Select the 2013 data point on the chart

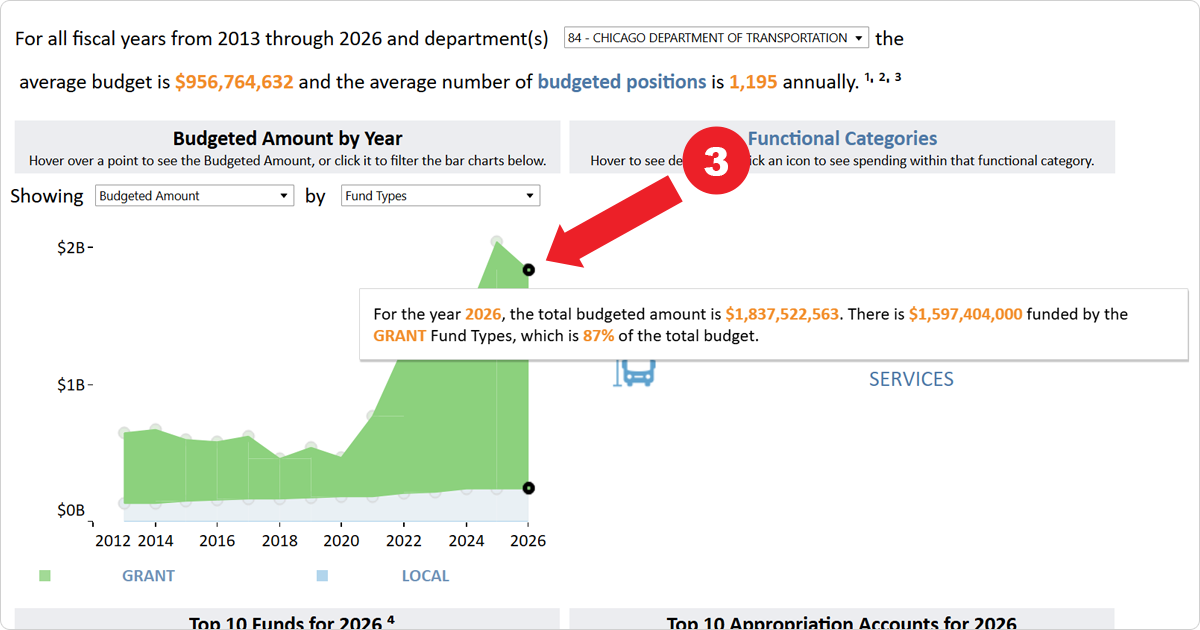[x=126, y=432]
